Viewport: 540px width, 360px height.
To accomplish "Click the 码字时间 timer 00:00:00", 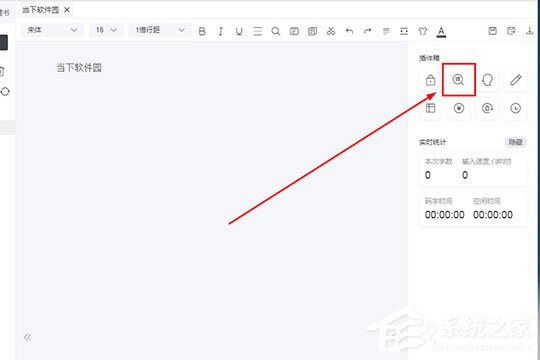I will pos(445,215).
